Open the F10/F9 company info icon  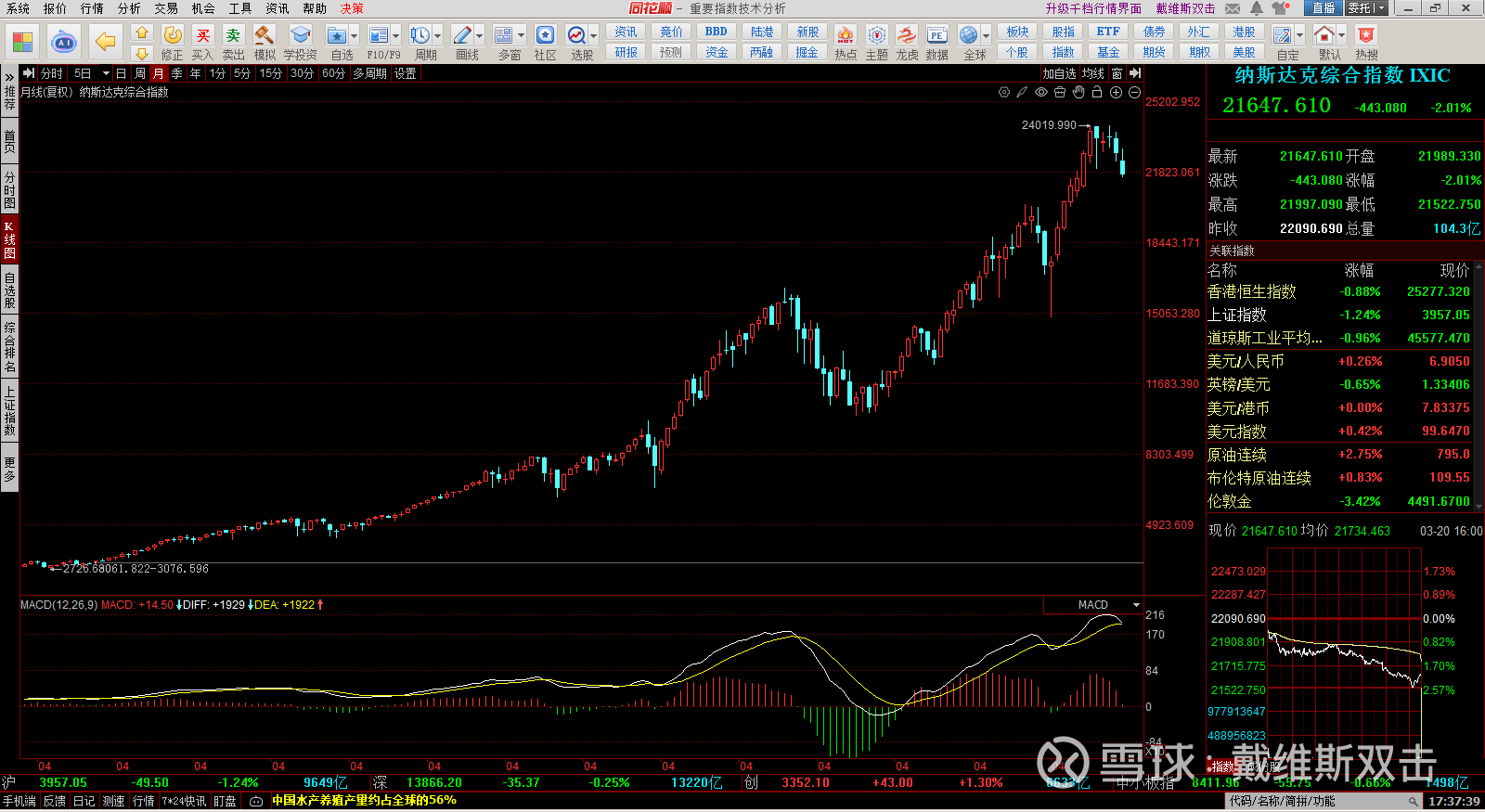pos(379,35)
